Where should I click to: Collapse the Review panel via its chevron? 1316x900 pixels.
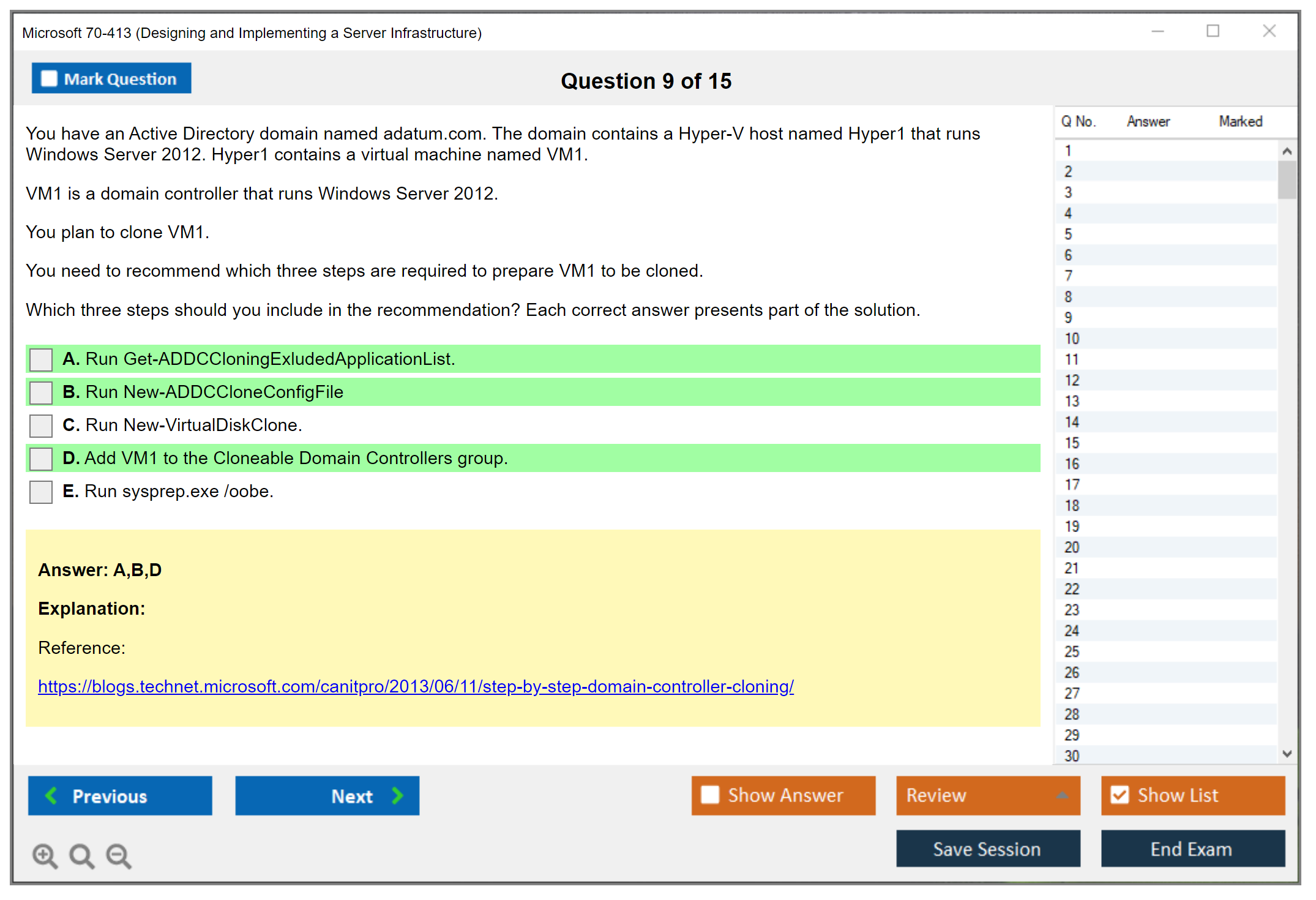1063,795
